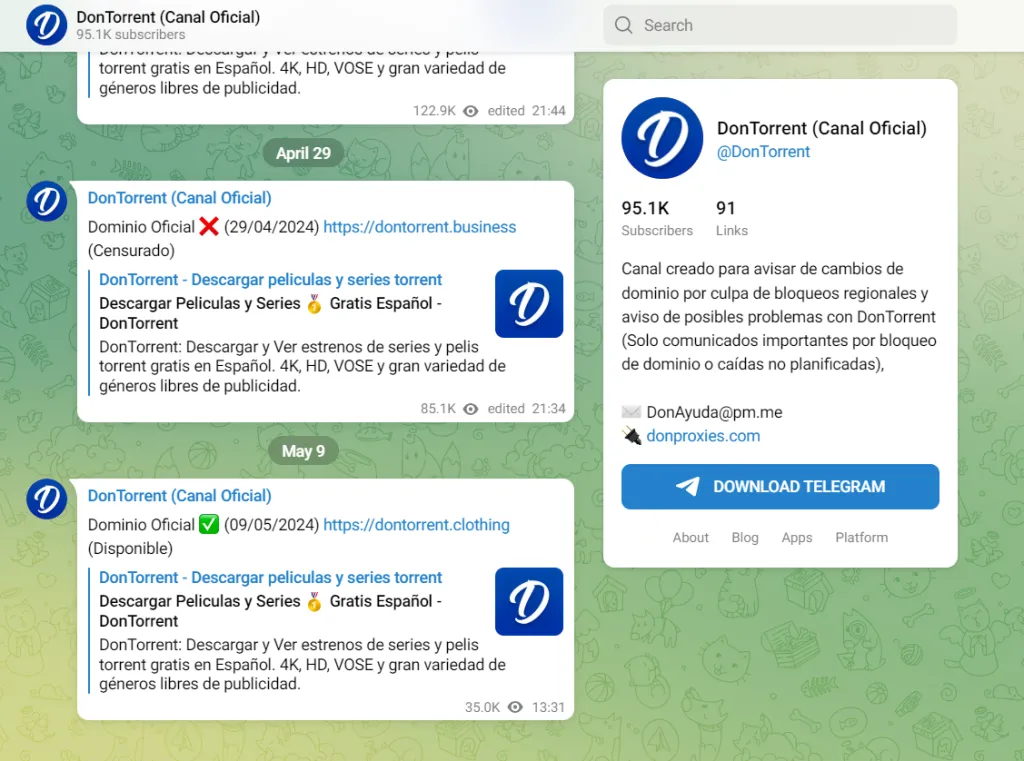Open the @DonTorrent handle link
Viewport: 1024px width, 761px height.
coord(763,152)
